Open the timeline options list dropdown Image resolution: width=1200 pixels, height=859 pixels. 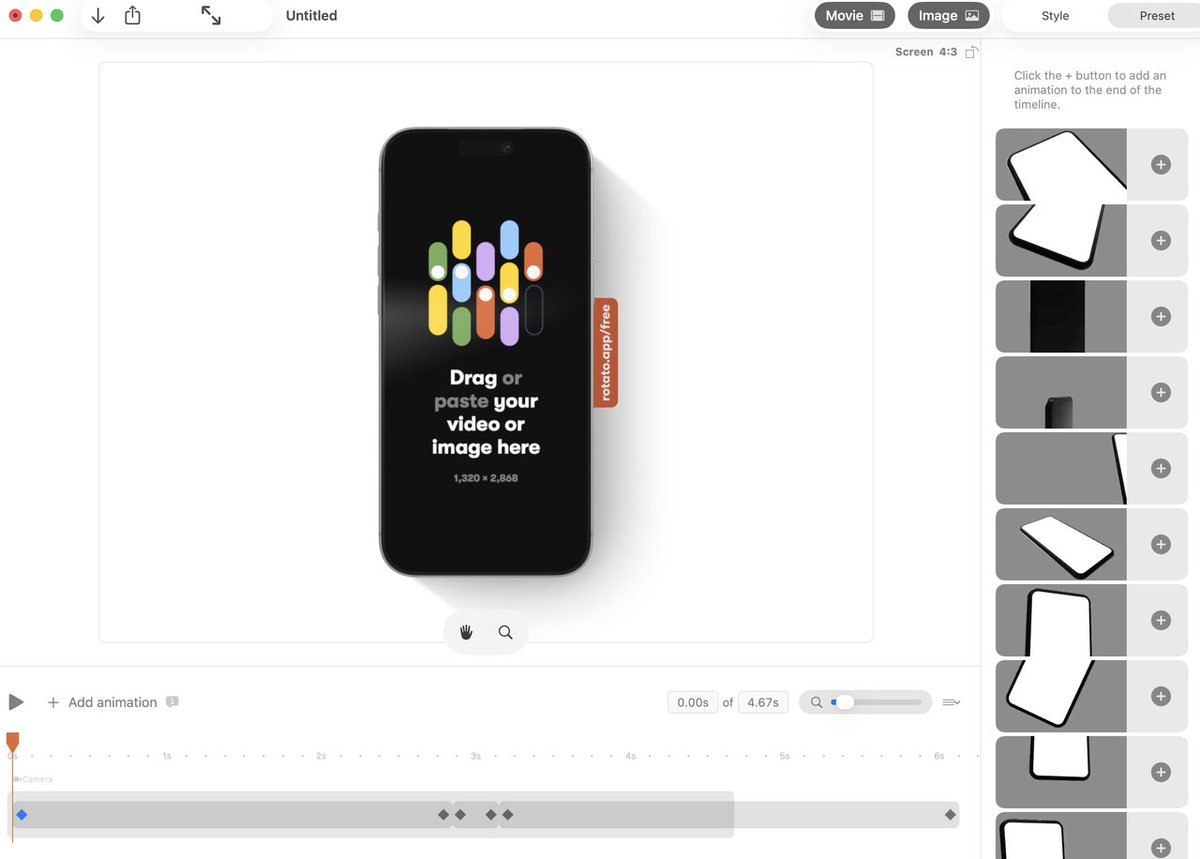point(951,703)
